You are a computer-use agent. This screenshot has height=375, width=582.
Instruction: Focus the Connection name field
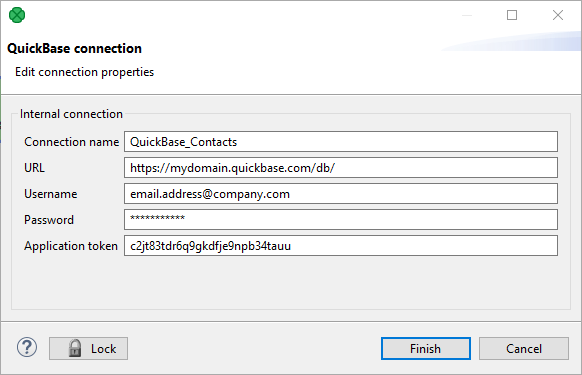coord(341,141)
